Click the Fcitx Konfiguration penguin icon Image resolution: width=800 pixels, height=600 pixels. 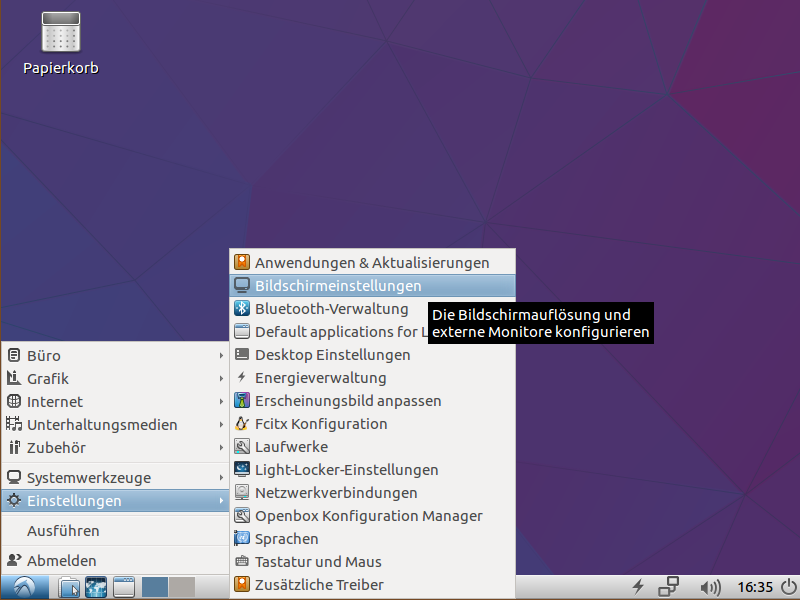click(x=242, y=423)
